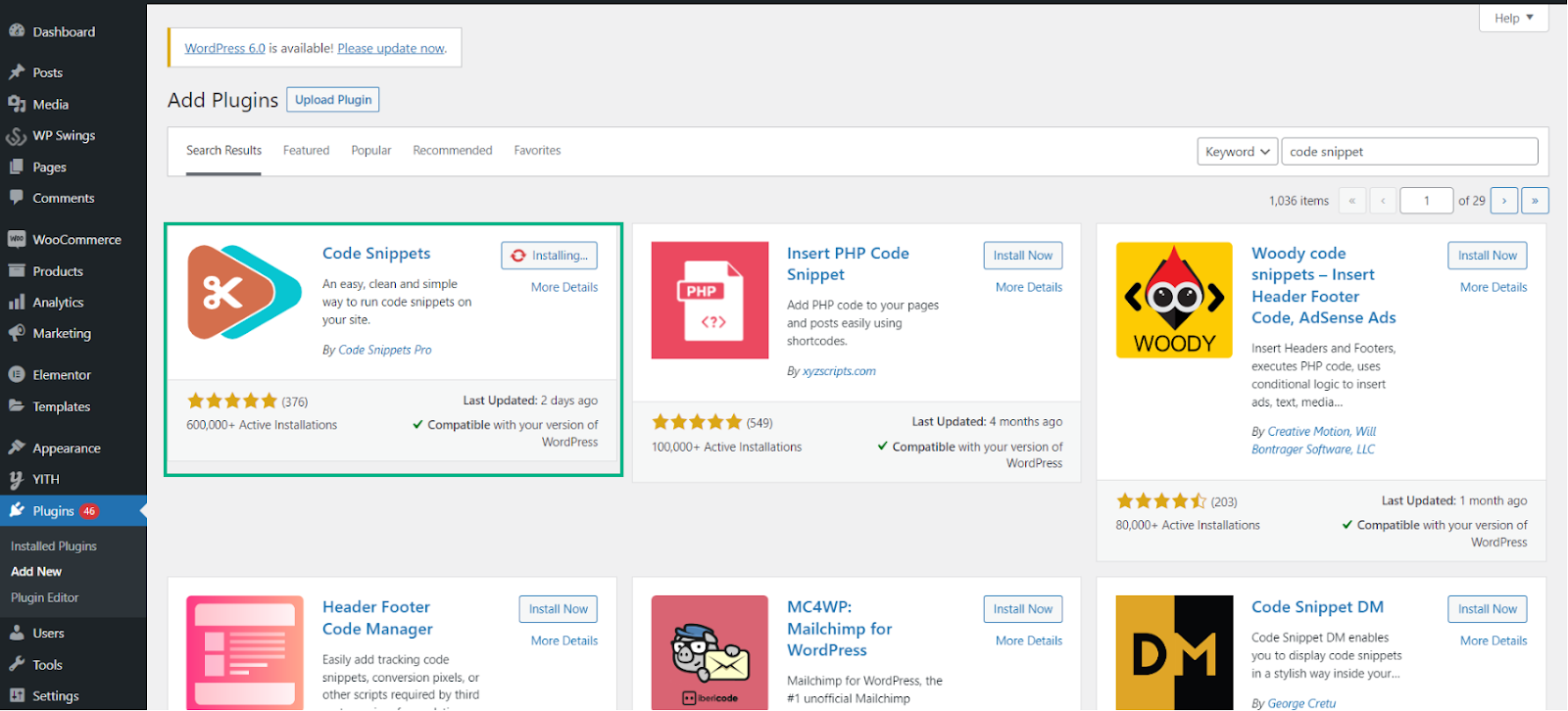Jump to last page of results
The height and width of the screenshot is (711, 1568).
point(1535,201)
